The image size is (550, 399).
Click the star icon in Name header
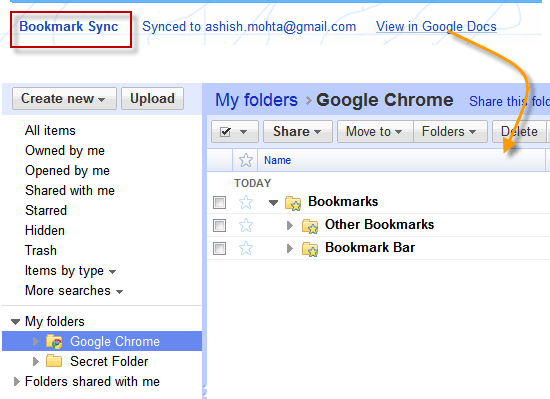click(246, 160)
